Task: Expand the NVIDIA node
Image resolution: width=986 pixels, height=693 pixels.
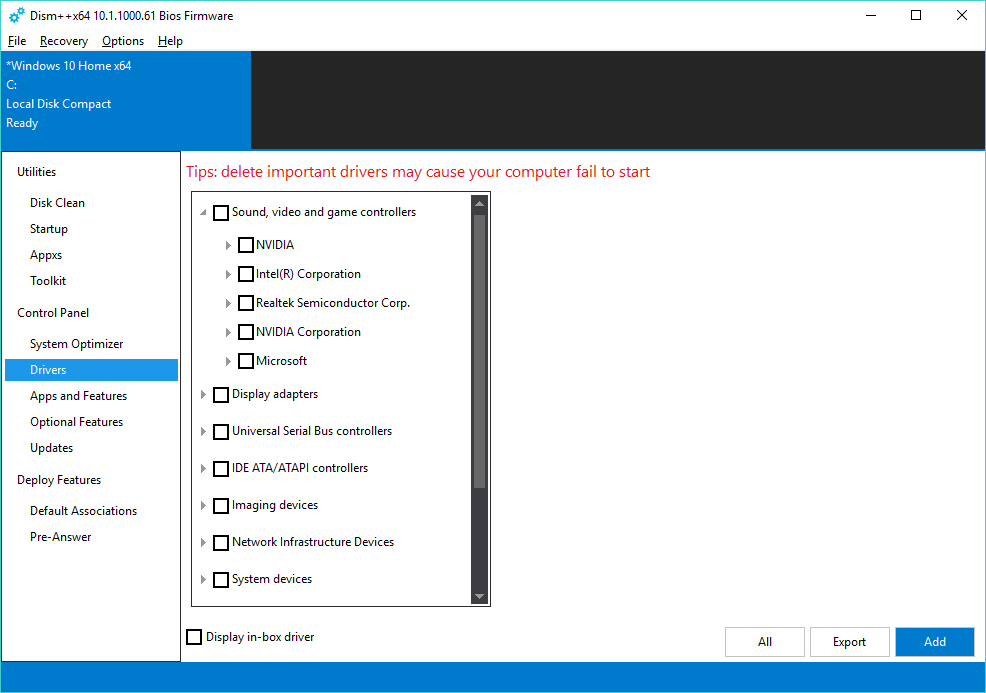Action: 228,245
